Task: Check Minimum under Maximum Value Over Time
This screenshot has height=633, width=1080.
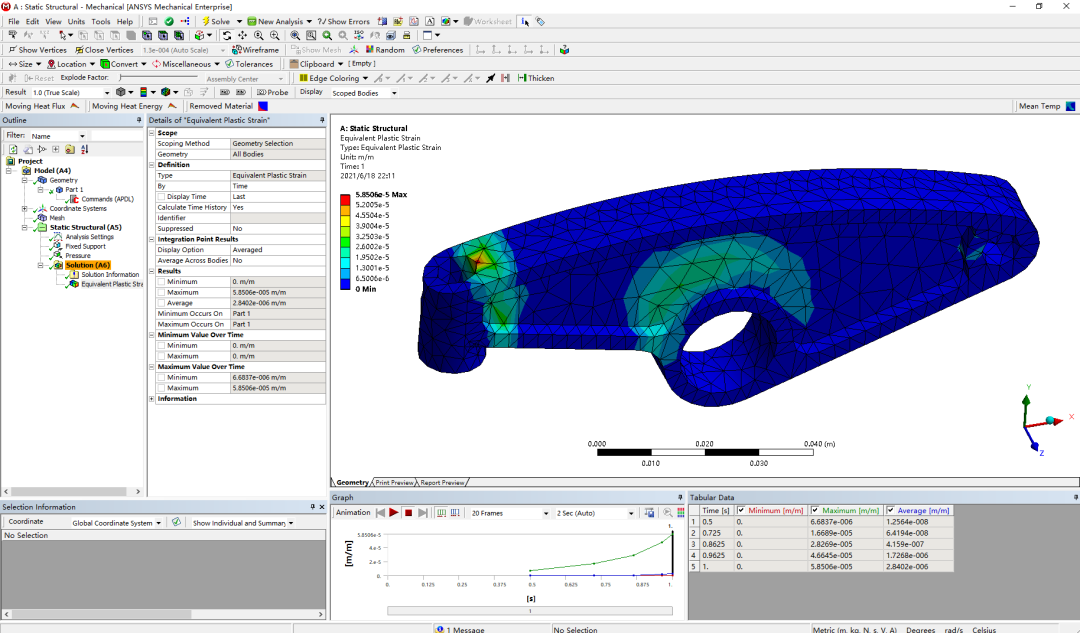Action: (161, 377)
